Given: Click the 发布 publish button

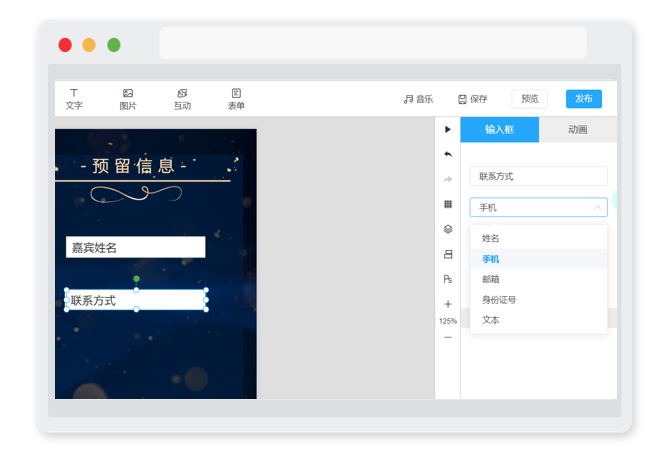Looking at the screenshot, I should pos(583,99).
